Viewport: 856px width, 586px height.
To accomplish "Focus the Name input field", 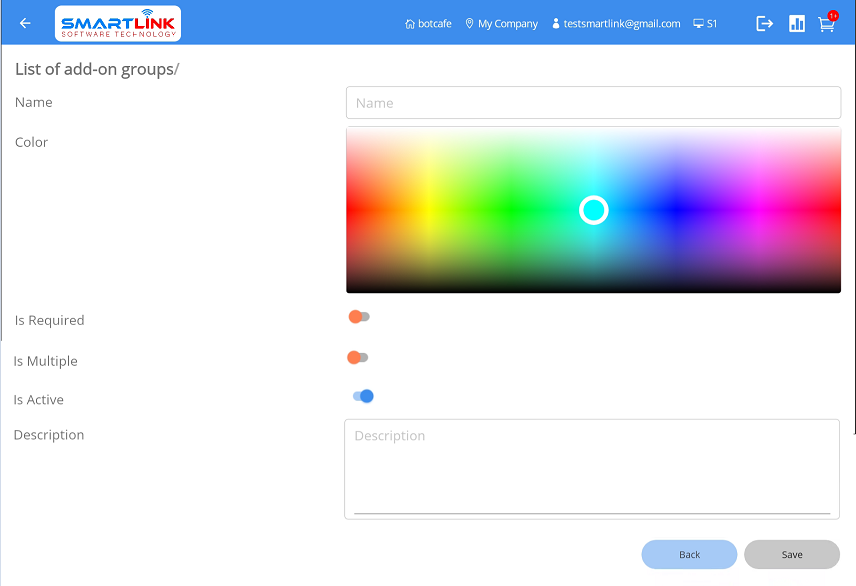I will click(x=593, y=103).
